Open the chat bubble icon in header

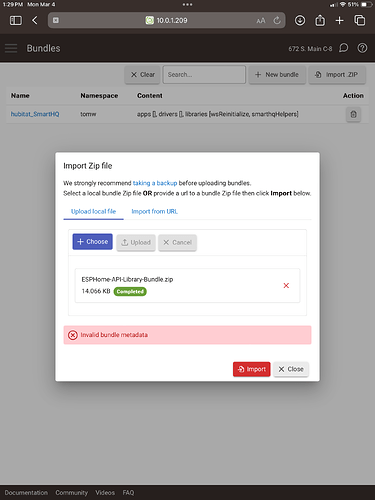pyautogui.click(x=344, y=48)
